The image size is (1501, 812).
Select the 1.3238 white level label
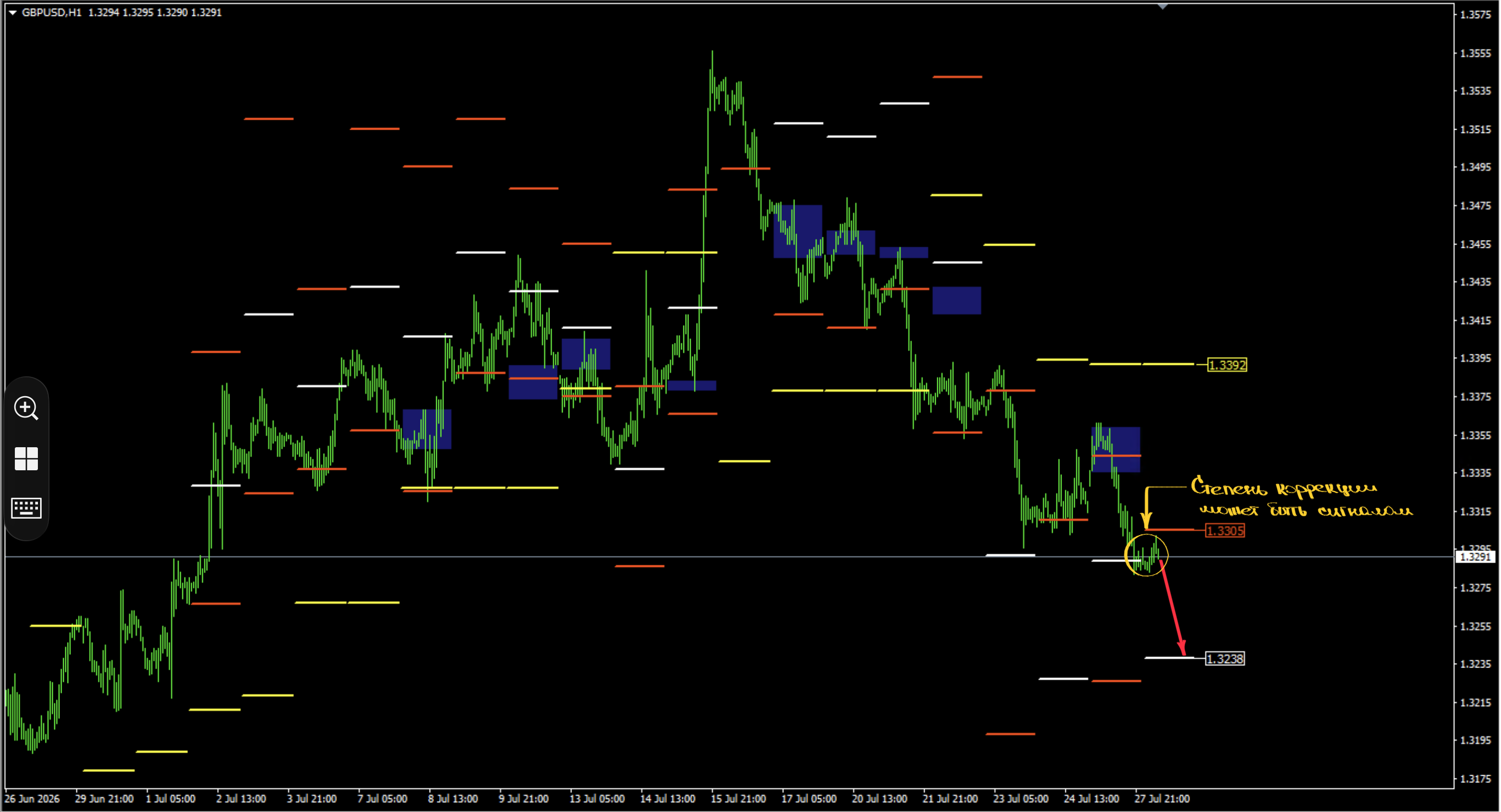1225,659
